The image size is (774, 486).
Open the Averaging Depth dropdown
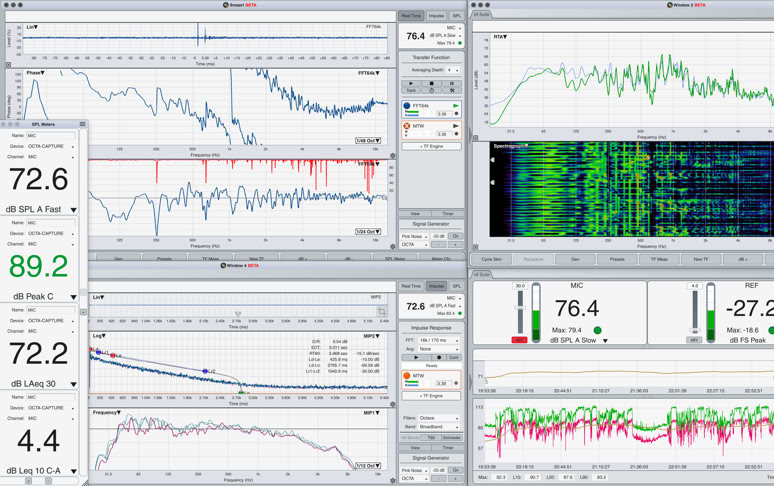pyautogui.click(x=453, y=70)
